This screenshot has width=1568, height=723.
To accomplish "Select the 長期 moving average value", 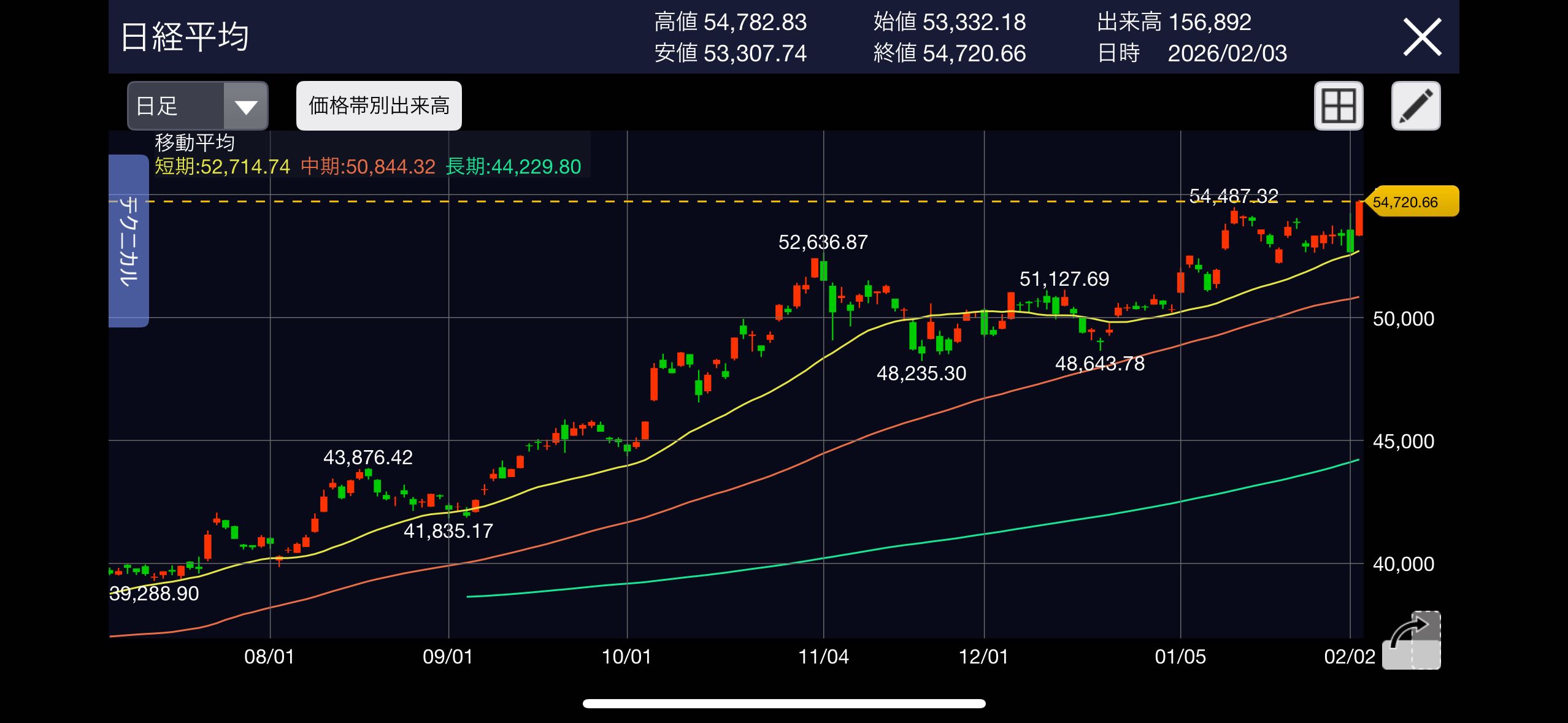I will 513,166.
